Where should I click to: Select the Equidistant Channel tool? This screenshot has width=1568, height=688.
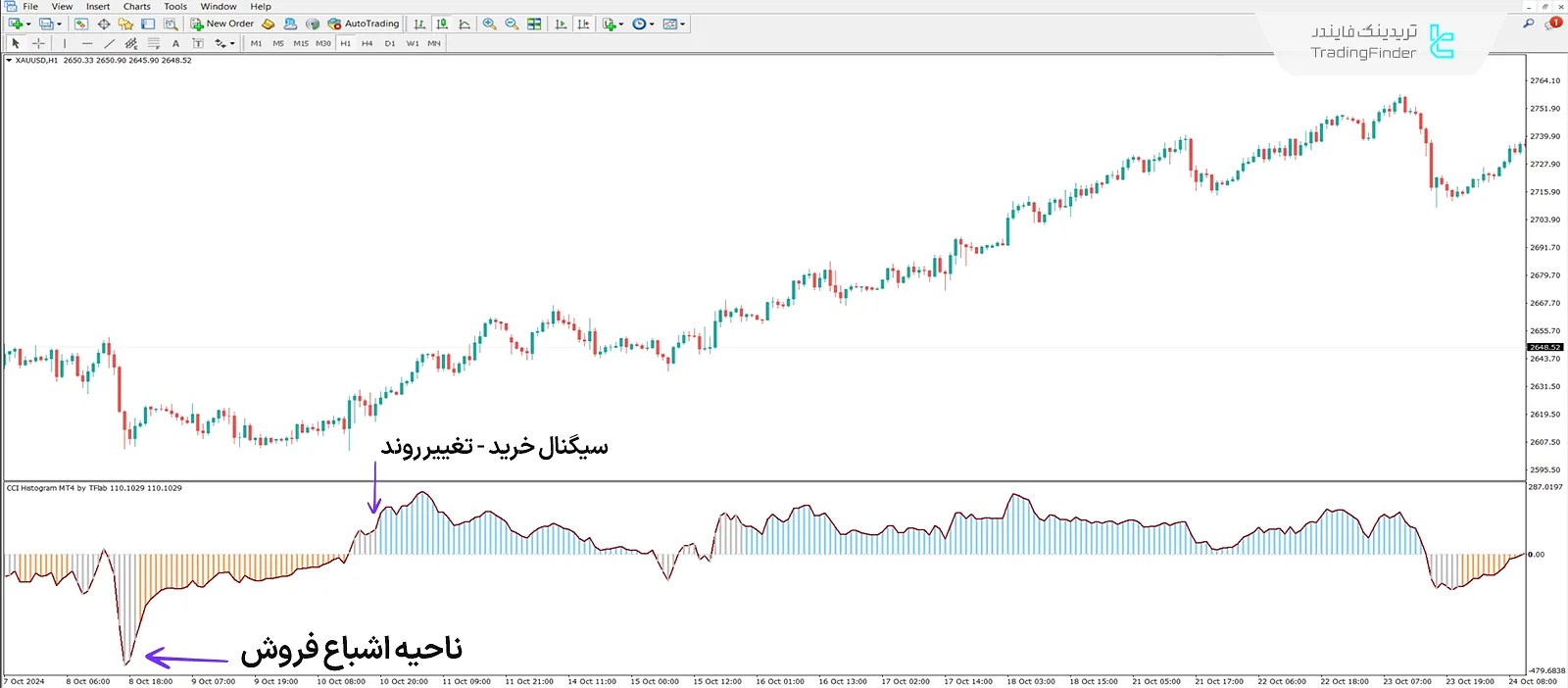[131, 43]
